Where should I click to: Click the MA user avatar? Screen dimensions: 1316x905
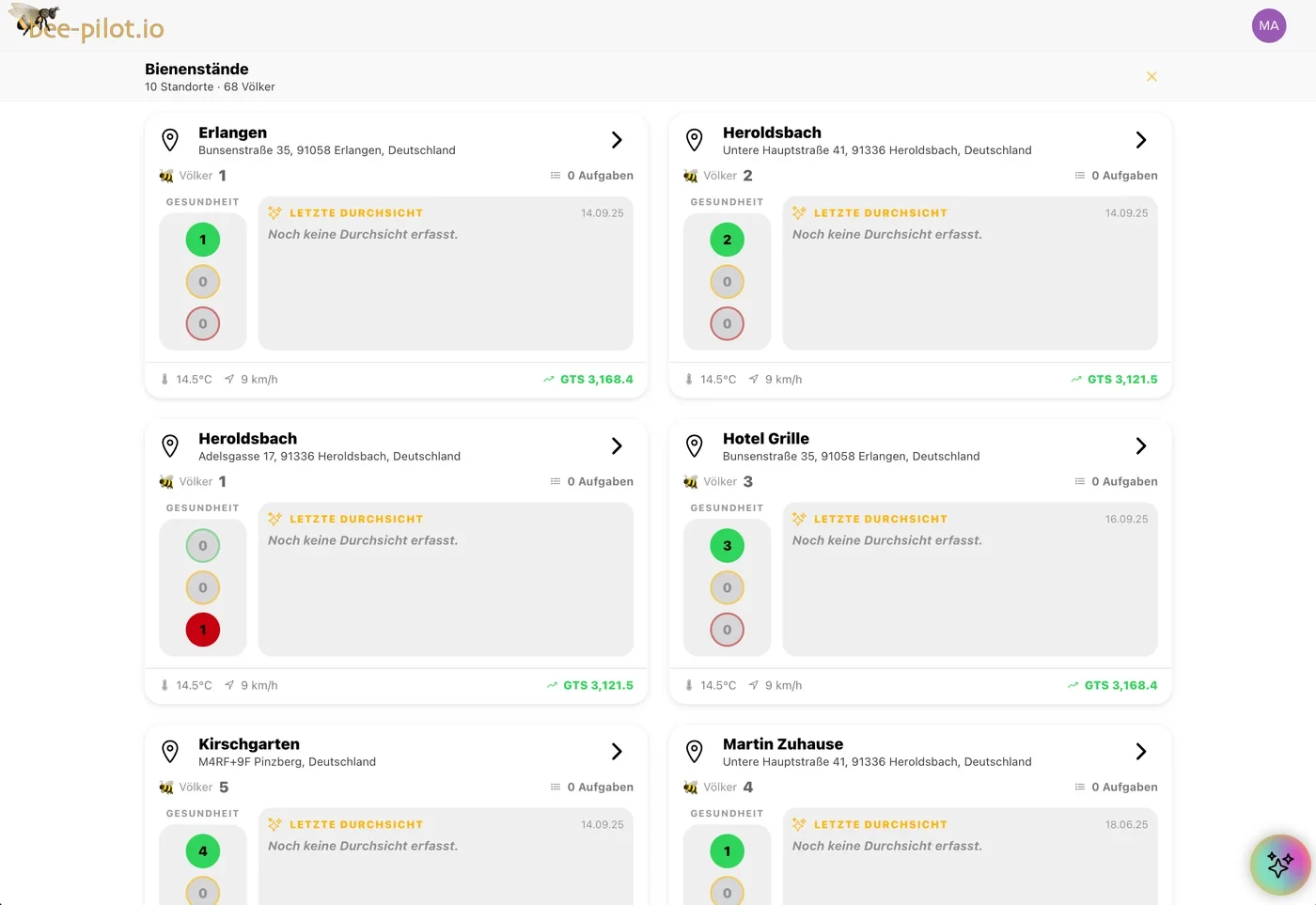pyautogui.click(x=1269, y=25)
